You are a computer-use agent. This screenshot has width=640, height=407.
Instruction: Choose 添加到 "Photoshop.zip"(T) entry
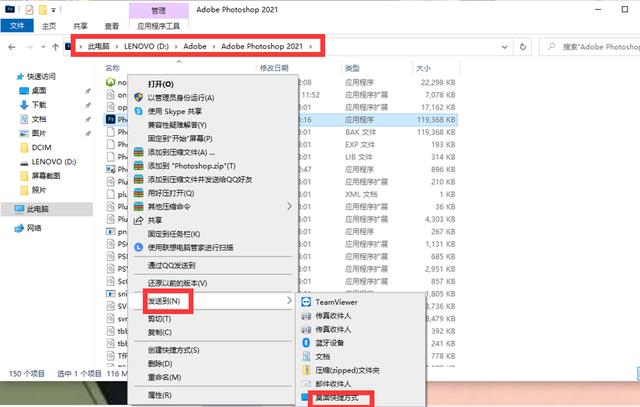coord(212,166)
